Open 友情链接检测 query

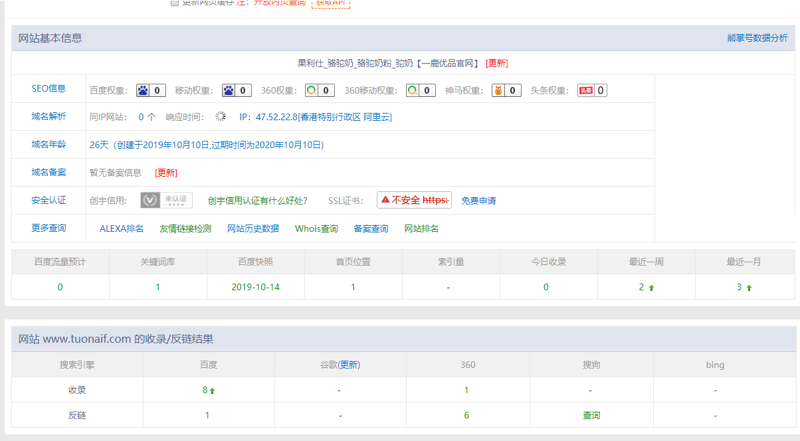[x=185, y=229]
